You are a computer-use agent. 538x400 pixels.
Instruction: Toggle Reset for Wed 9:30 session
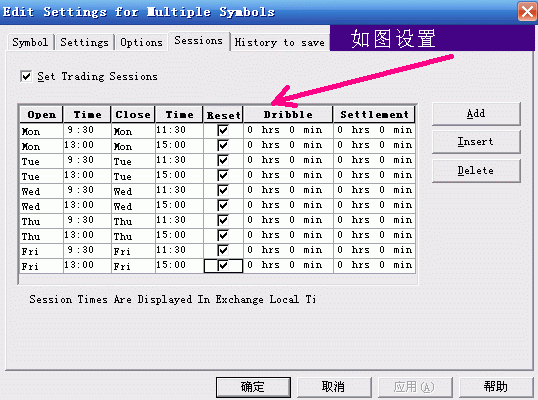point(223,190)
